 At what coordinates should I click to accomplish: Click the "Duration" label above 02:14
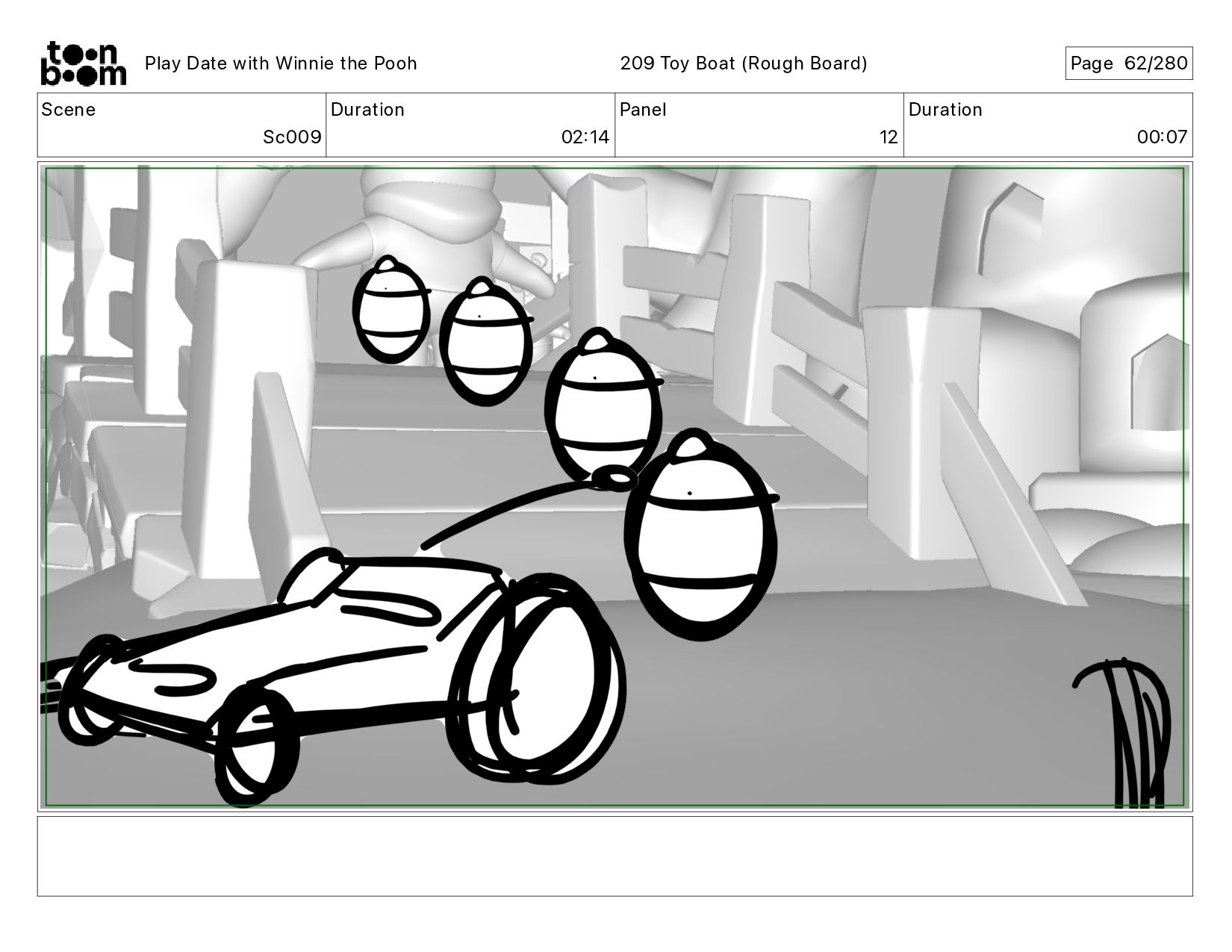click(367, 110)
